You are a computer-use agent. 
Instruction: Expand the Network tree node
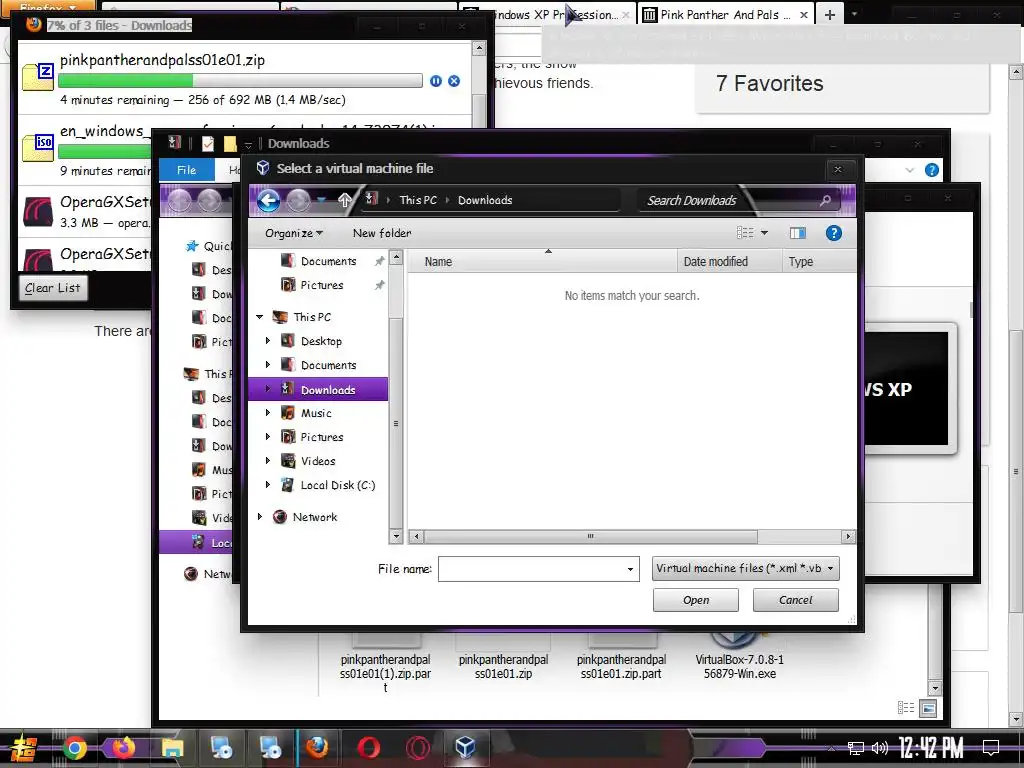pos(259,517)
